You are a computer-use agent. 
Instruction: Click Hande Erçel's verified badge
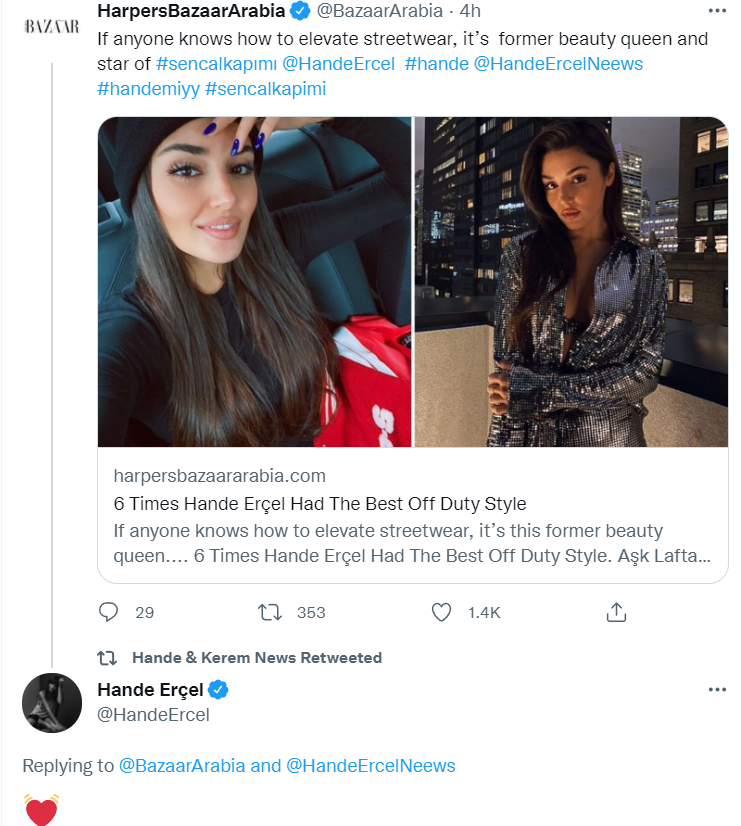click(218, 689)
